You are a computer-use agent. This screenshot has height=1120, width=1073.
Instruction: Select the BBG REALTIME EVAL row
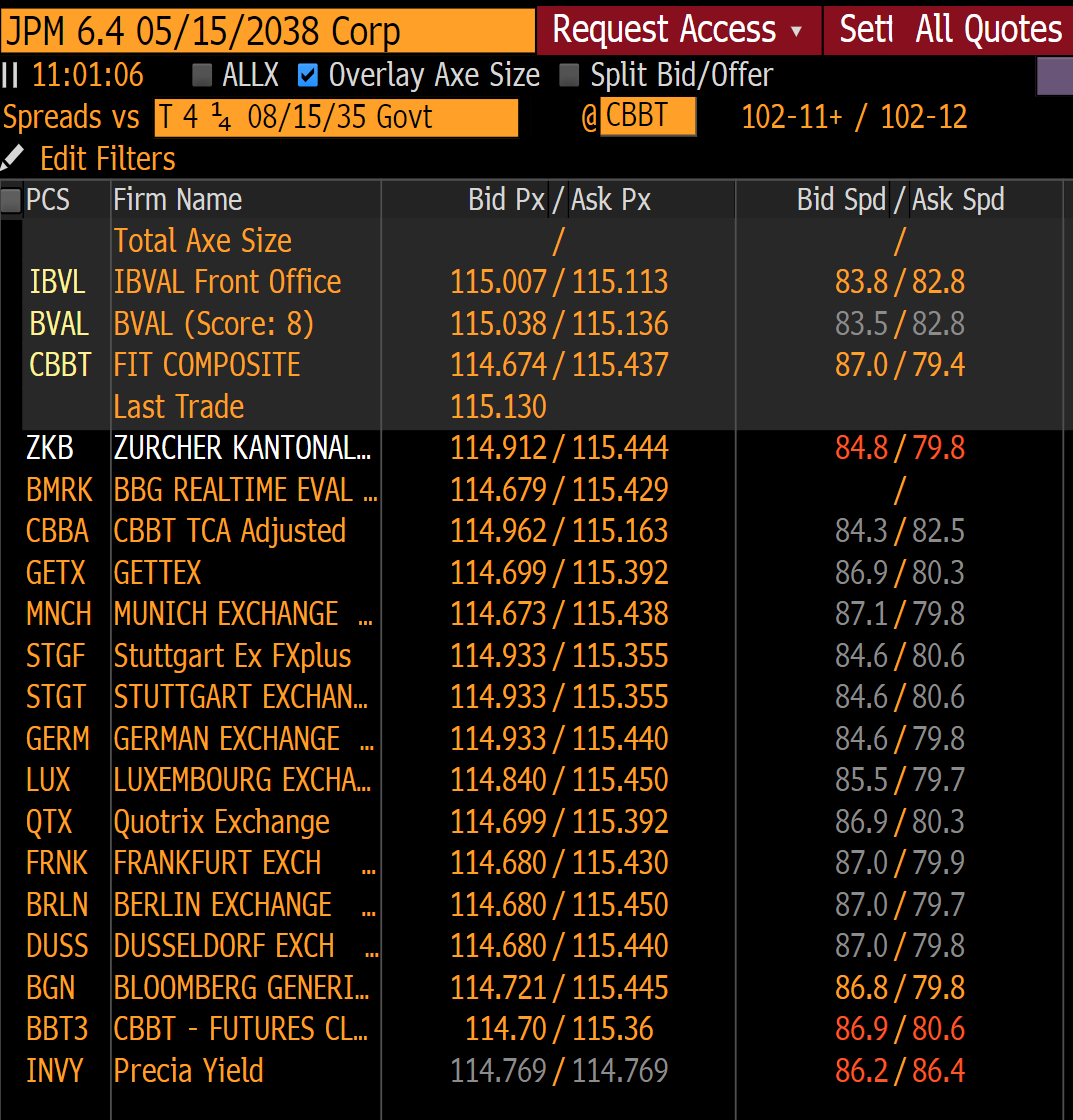543,490
